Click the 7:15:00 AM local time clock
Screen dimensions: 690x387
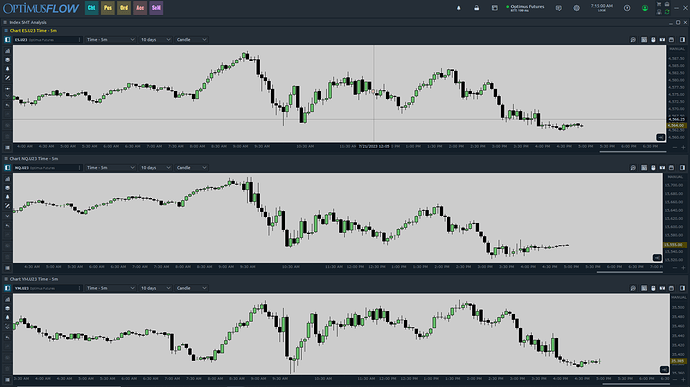602,7
